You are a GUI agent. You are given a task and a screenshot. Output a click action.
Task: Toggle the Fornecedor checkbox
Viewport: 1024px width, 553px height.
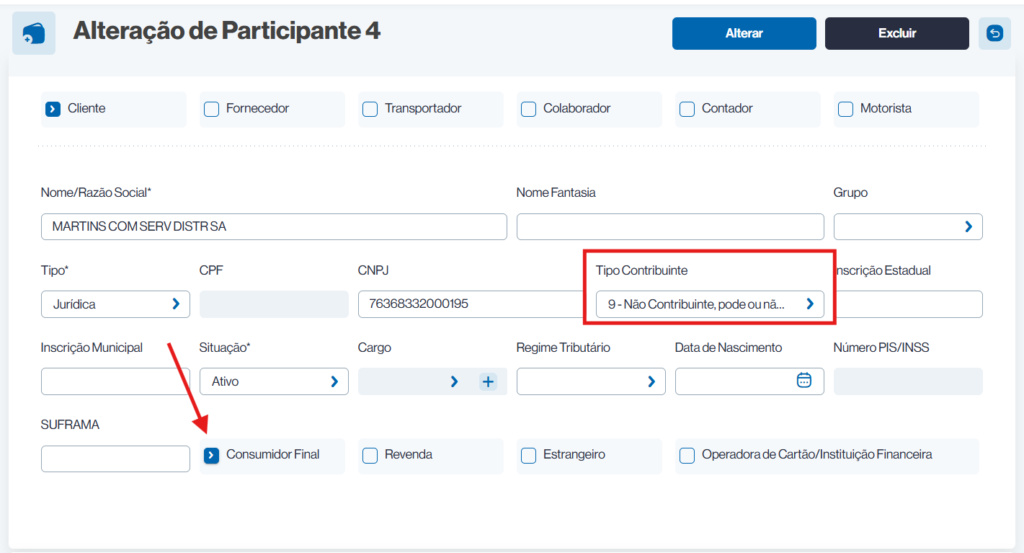(x=211, y=109)
